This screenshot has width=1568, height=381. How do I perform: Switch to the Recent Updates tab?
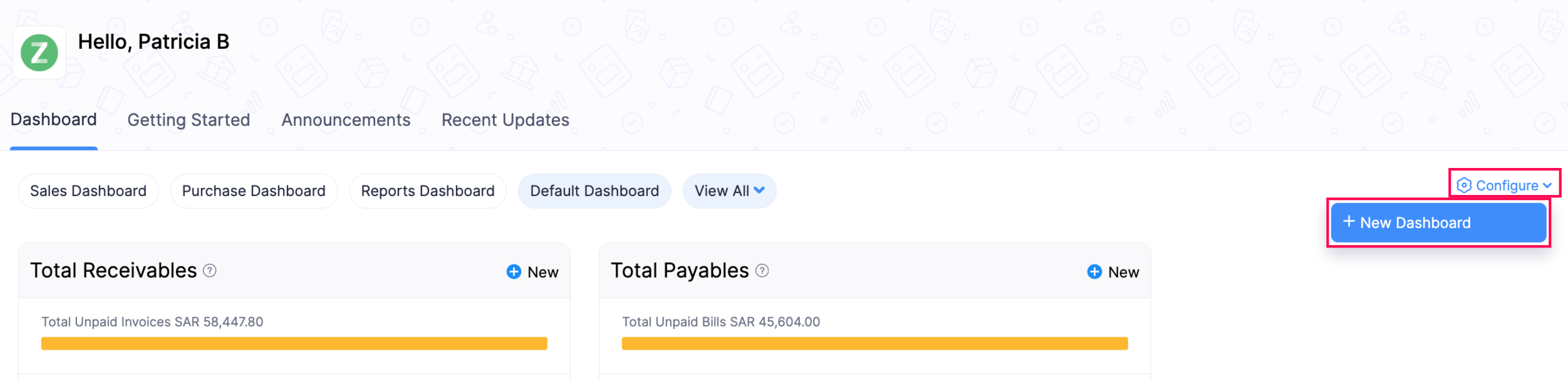tap(505, 120)
